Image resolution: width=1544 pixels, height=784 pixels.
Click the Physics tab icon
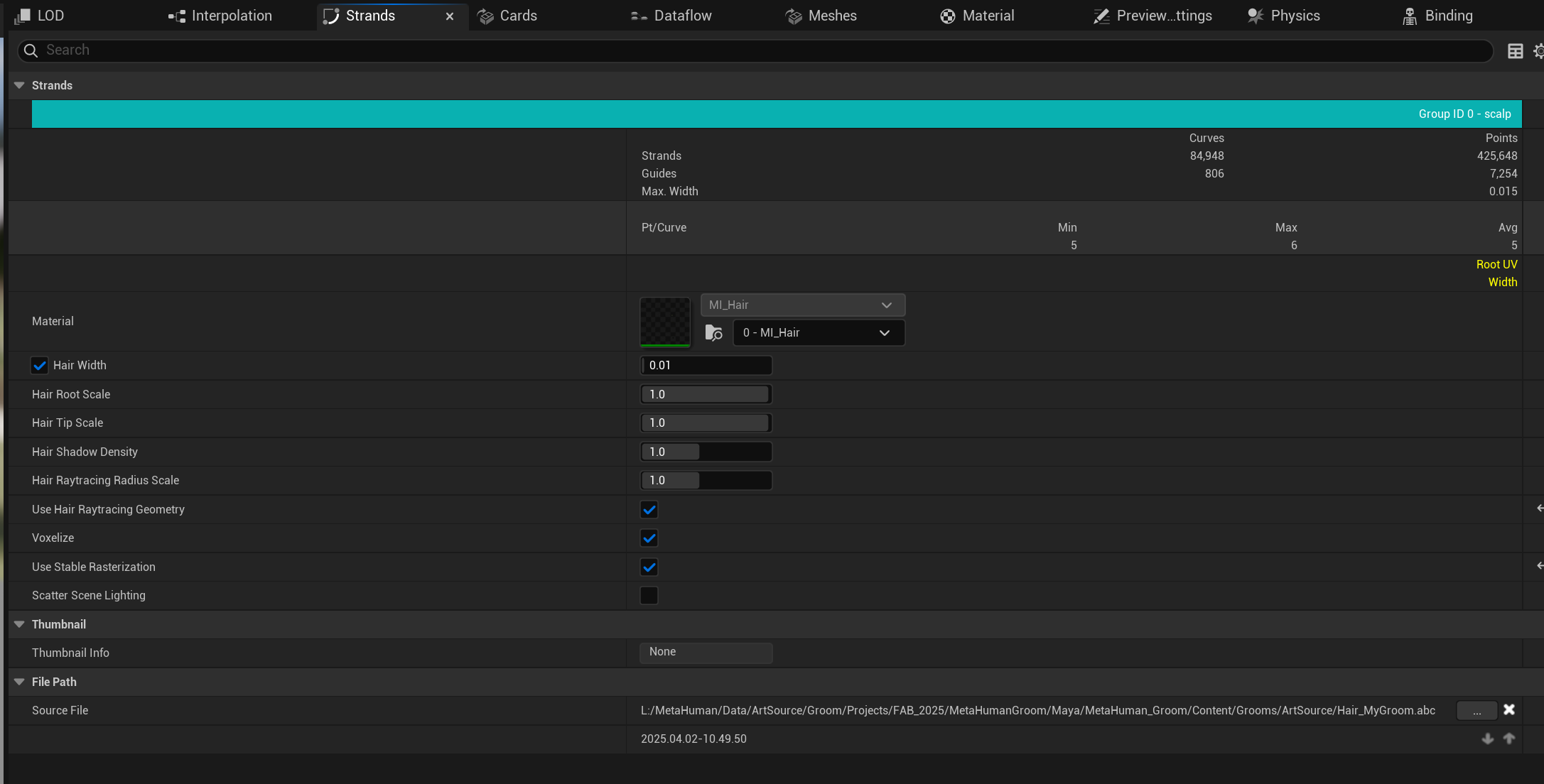[x=1256, y=16]
